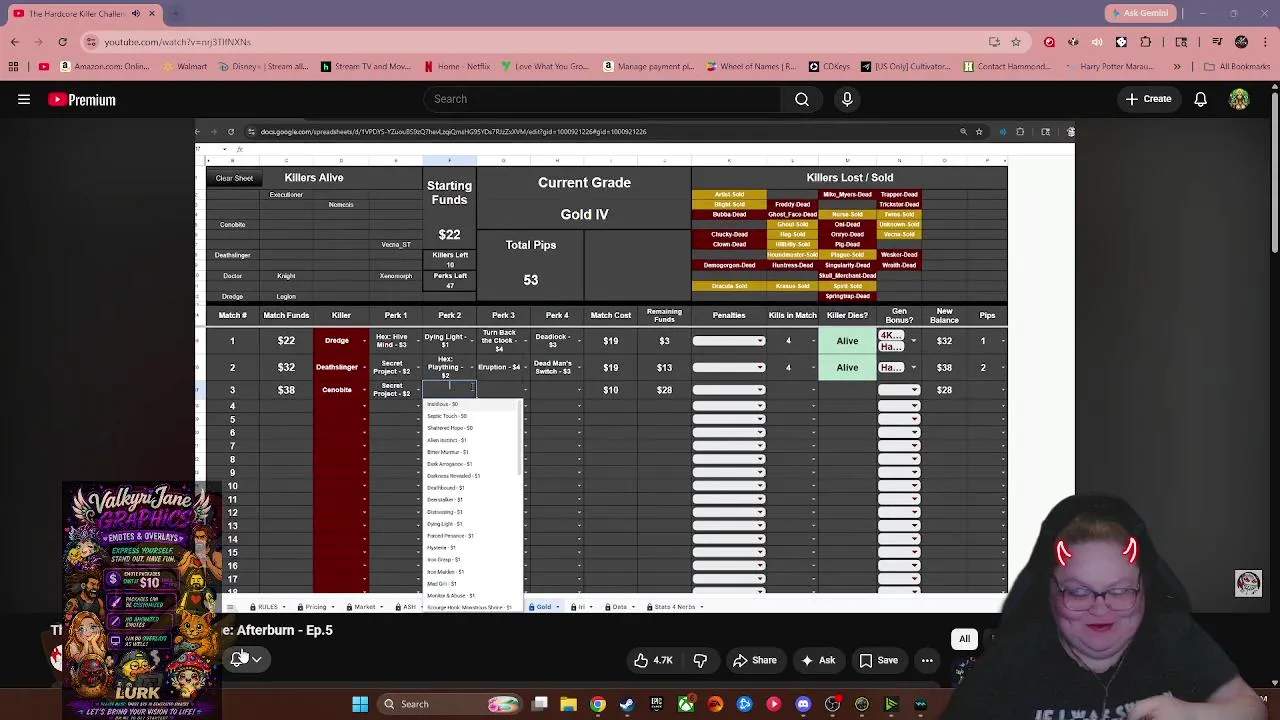Open the Chrome profile avatar
Screen dimensions: 1280x720
click(1241, 42)
